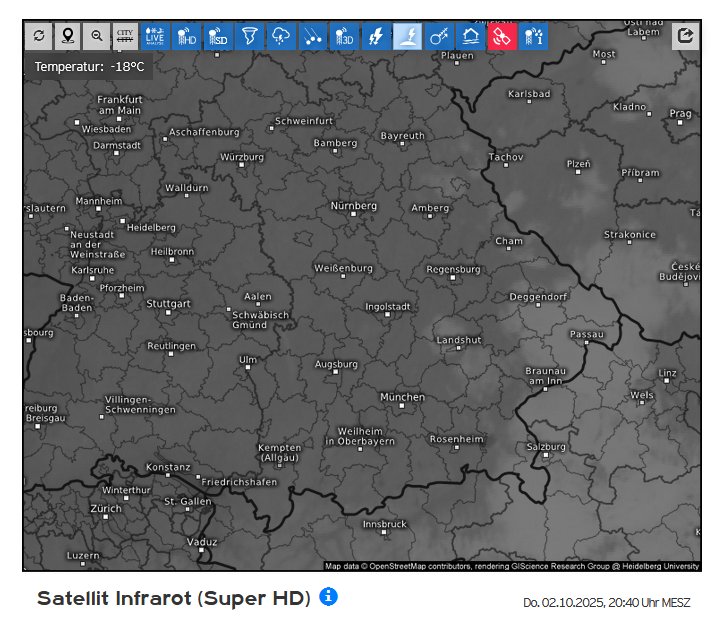The image size is (724, 618).
Task: Open the LIVE analysis layer
Action: click(155, 36)
